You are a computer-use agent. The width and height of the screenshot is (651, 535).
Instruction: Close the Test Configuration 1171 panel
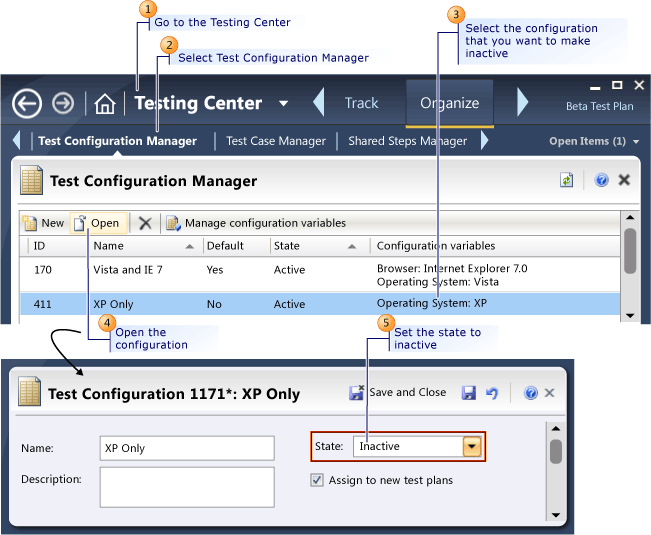(549, 393)
